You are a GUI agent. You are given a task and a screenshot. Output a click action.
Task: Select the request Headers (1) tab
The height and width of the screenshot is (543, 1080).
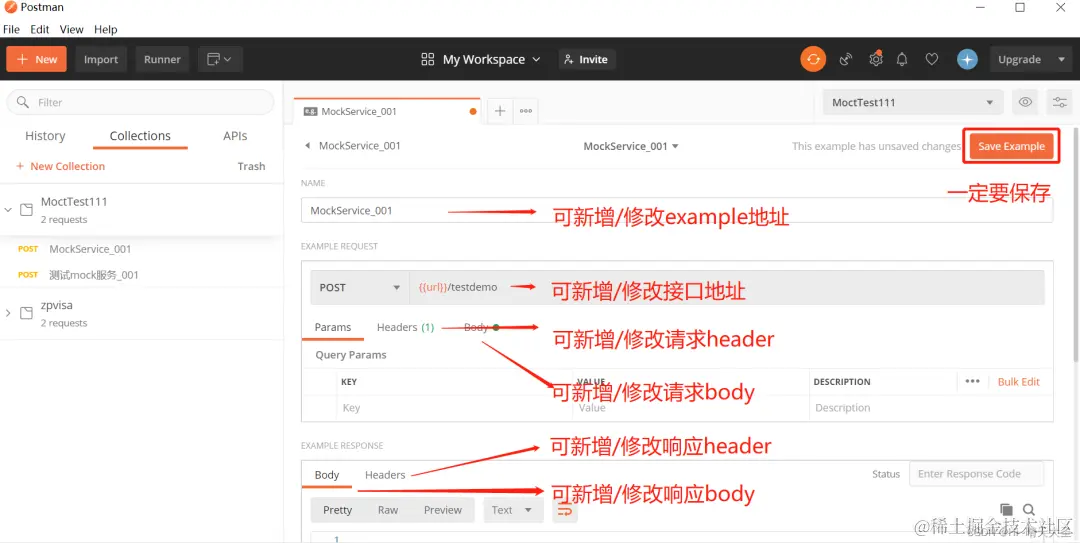405,327
